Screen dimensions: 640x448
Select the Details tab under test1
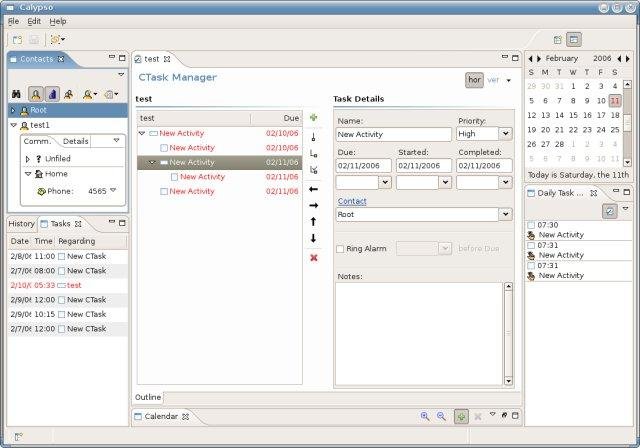click(x=76, y=141)
